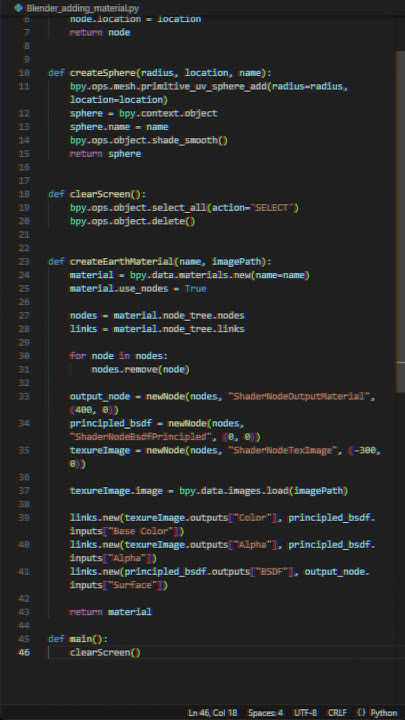
Task: Click 'clearScreen()' call on line 46
Action: pyautogui.click(x=105, y=652)
